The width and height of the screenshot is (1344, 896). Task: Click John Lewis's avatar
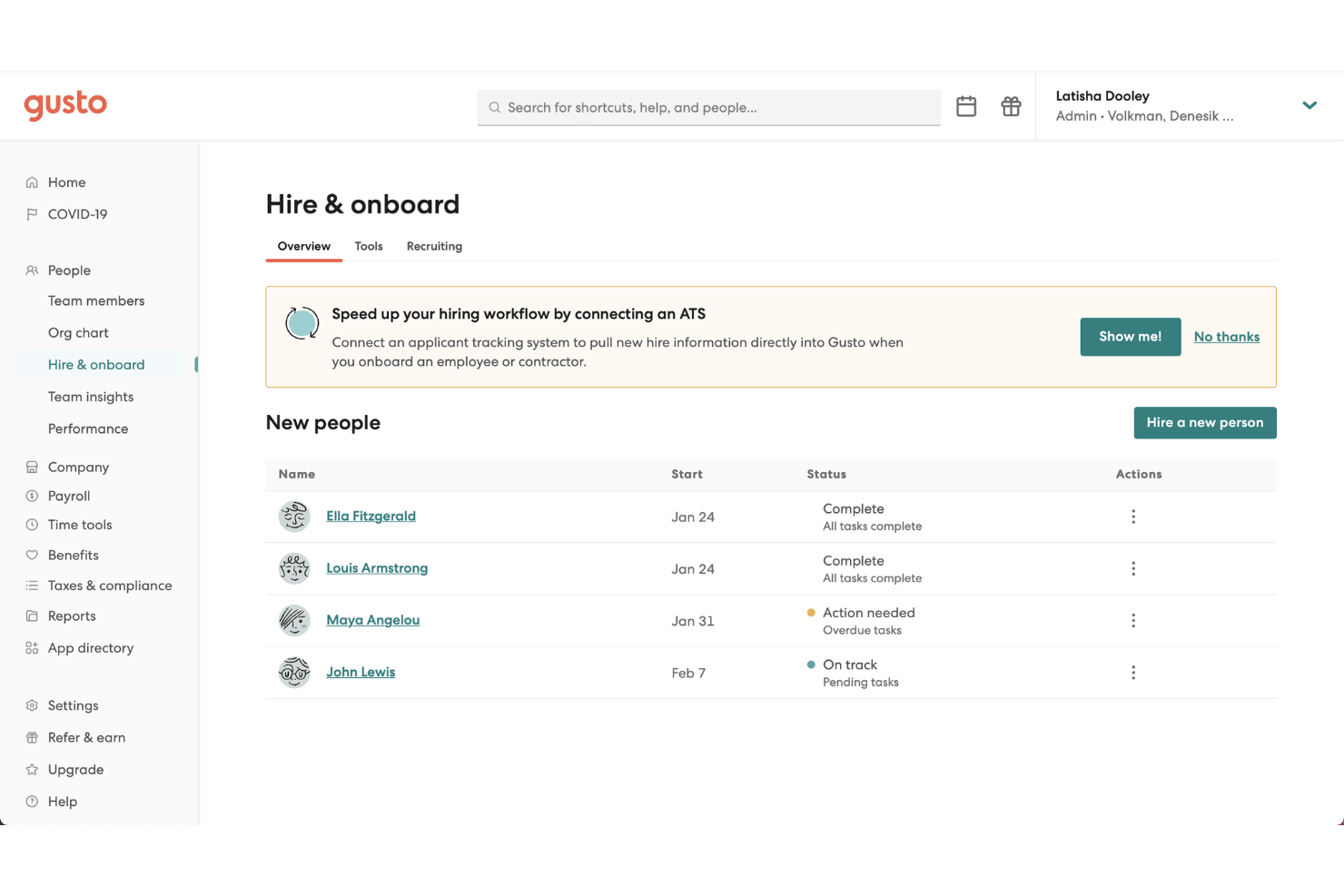(x=294, y=673)
